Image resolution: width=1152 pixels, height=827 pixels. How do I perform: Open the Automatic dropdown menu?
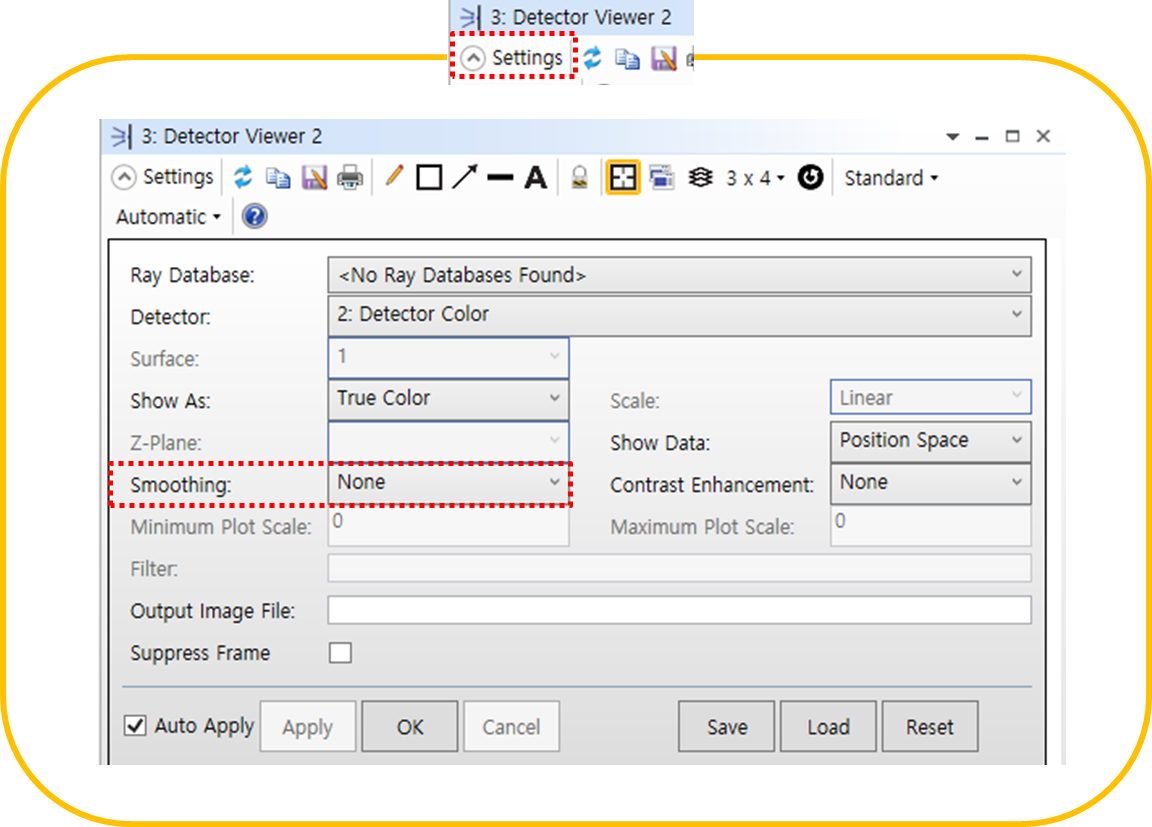point(168,217)
